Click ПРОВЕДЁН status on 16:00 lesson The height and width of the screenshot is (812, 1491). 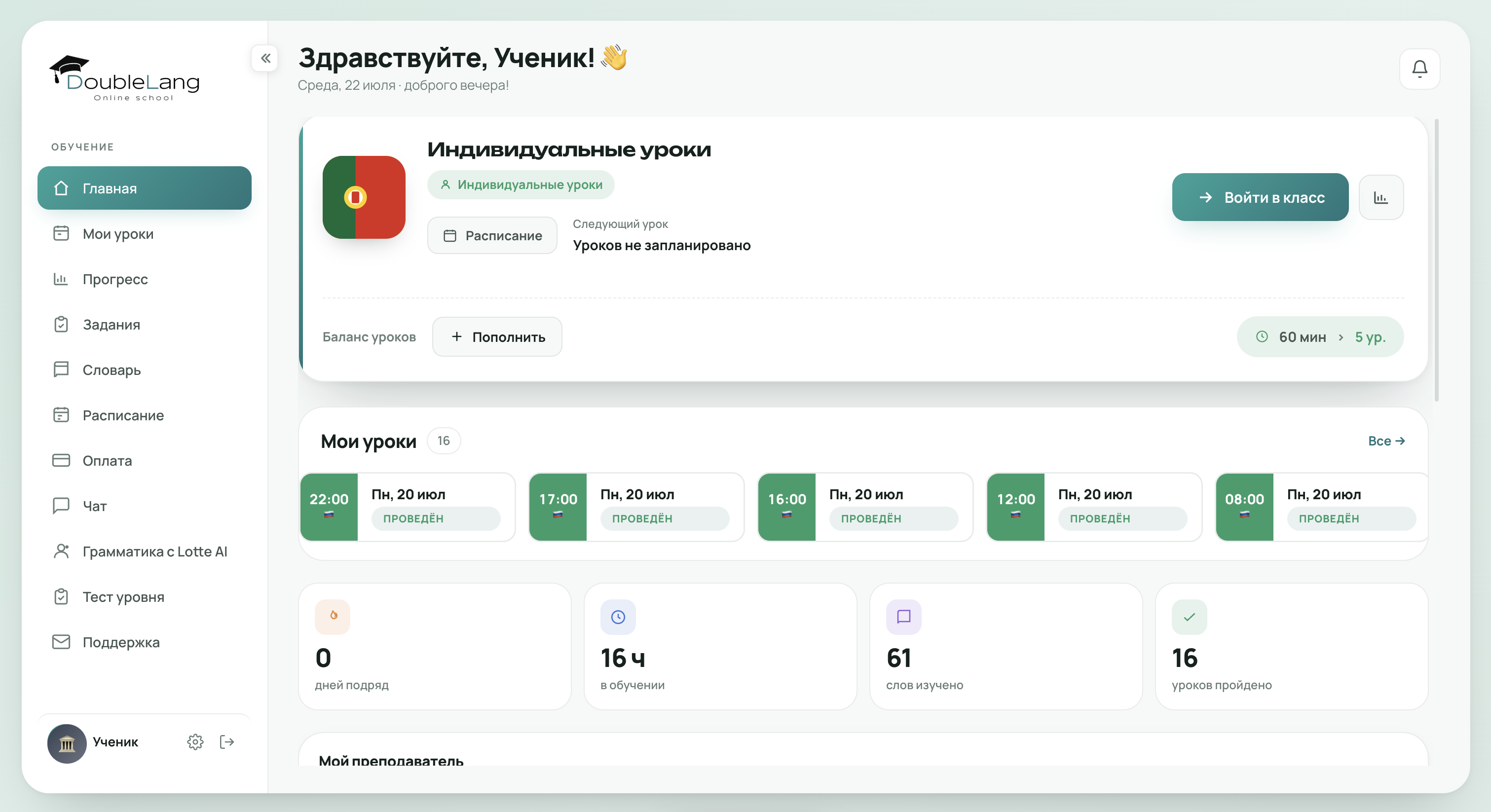coord(893,518)
